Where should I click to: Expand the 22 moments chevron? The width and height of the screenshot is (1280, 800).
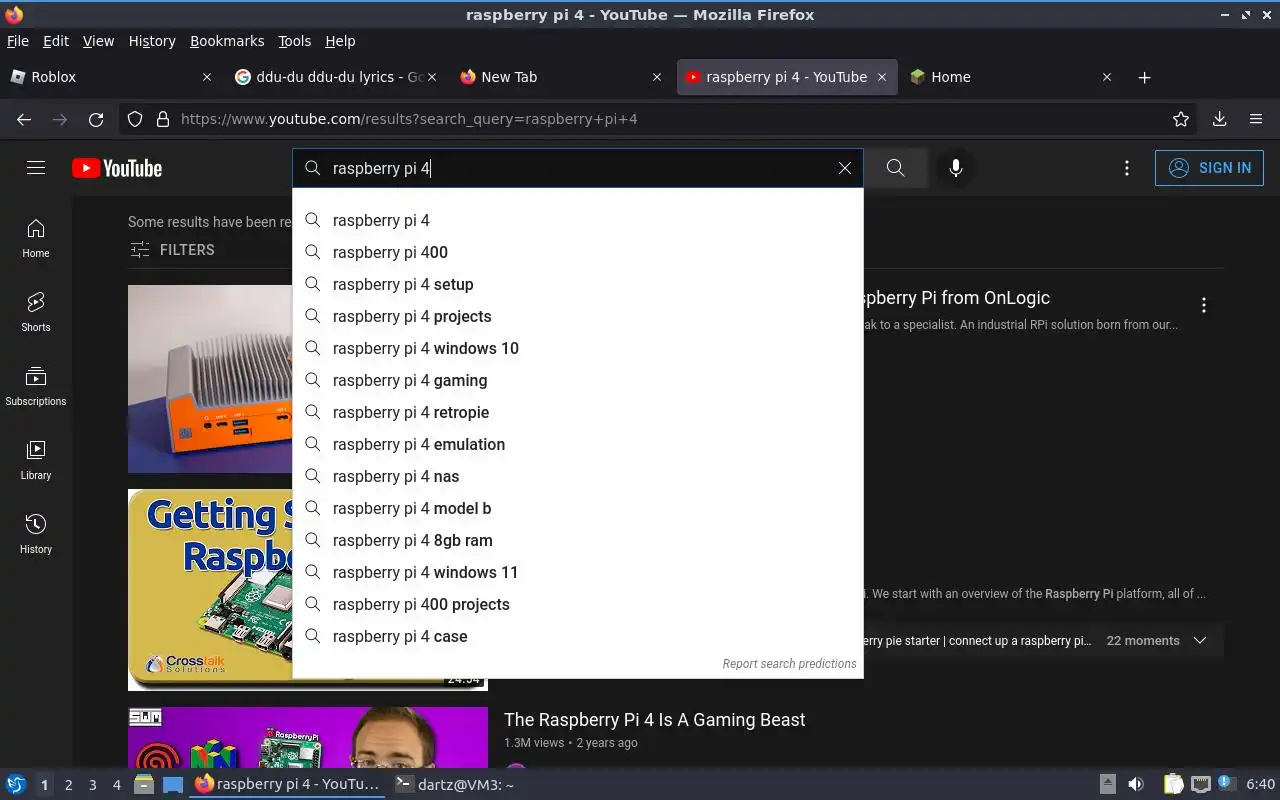tap(1200, 641)
